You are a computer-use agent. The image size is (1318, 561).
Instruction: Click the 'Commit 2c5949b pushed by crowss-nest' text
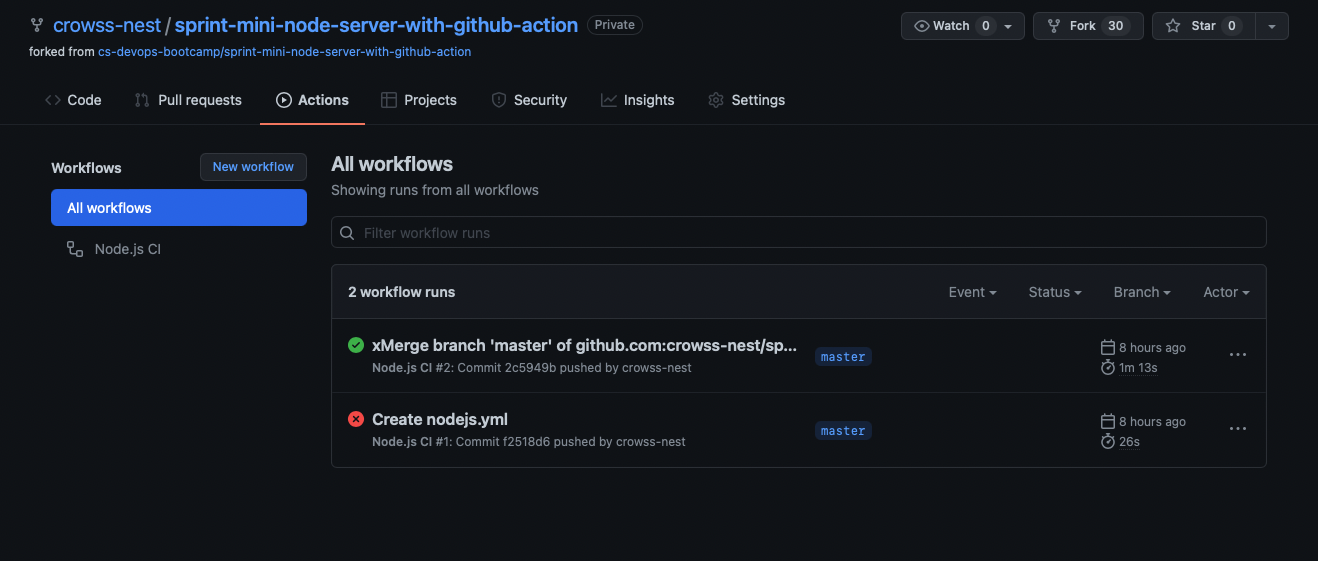[575, 368]
